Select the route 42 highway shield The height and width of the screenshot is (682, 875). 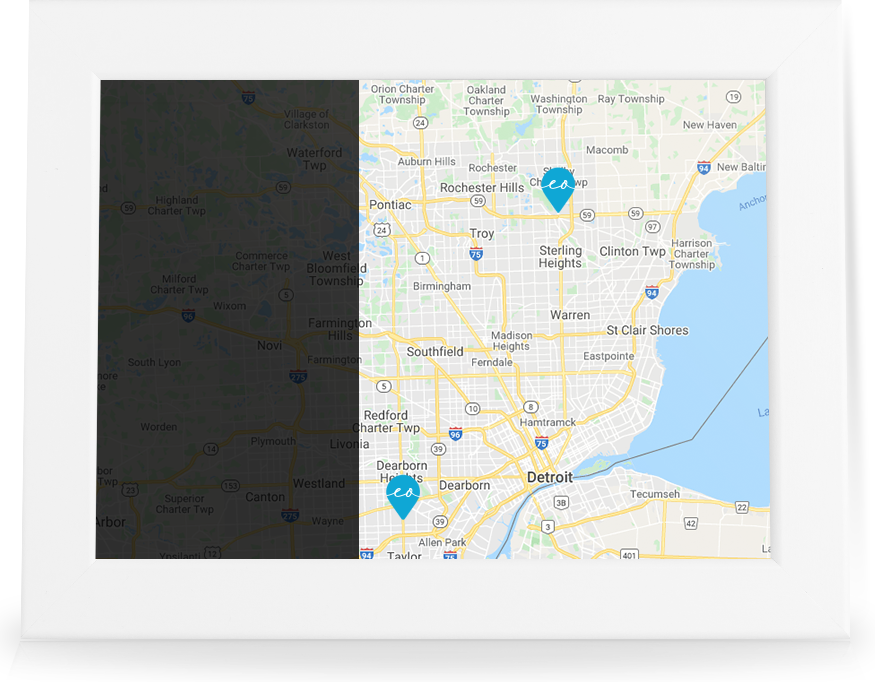pyautogui.click(x=691, y=523)
